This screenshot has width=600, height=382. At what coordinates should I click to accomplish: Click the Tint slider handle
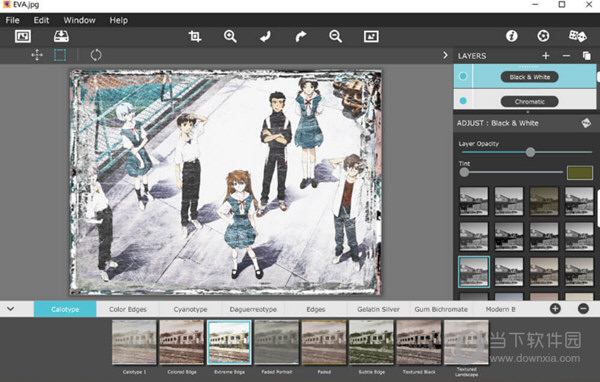click(x=464, y=172)
